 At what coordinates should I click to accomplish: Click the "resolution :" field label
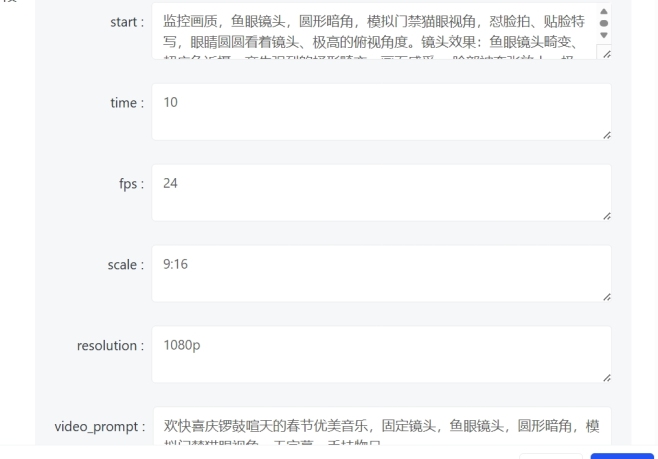(x=110, y=346)
